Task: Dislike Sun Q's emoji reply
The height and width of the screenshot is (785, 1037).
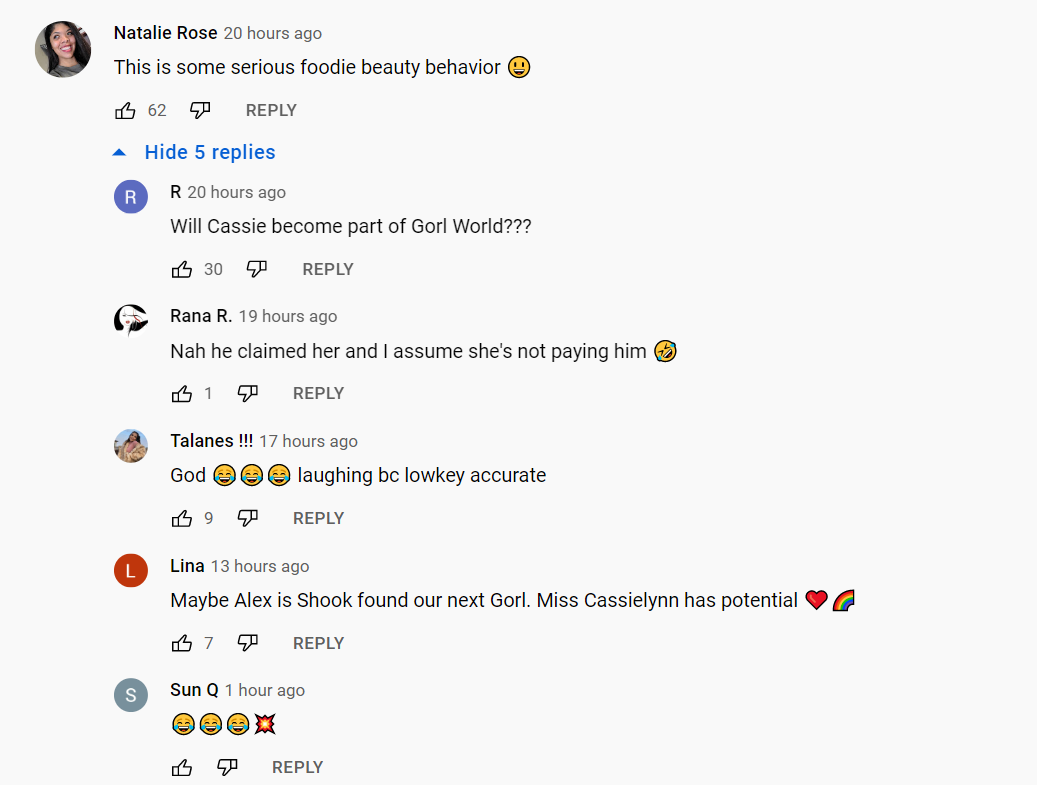Action: pos(227,767)
